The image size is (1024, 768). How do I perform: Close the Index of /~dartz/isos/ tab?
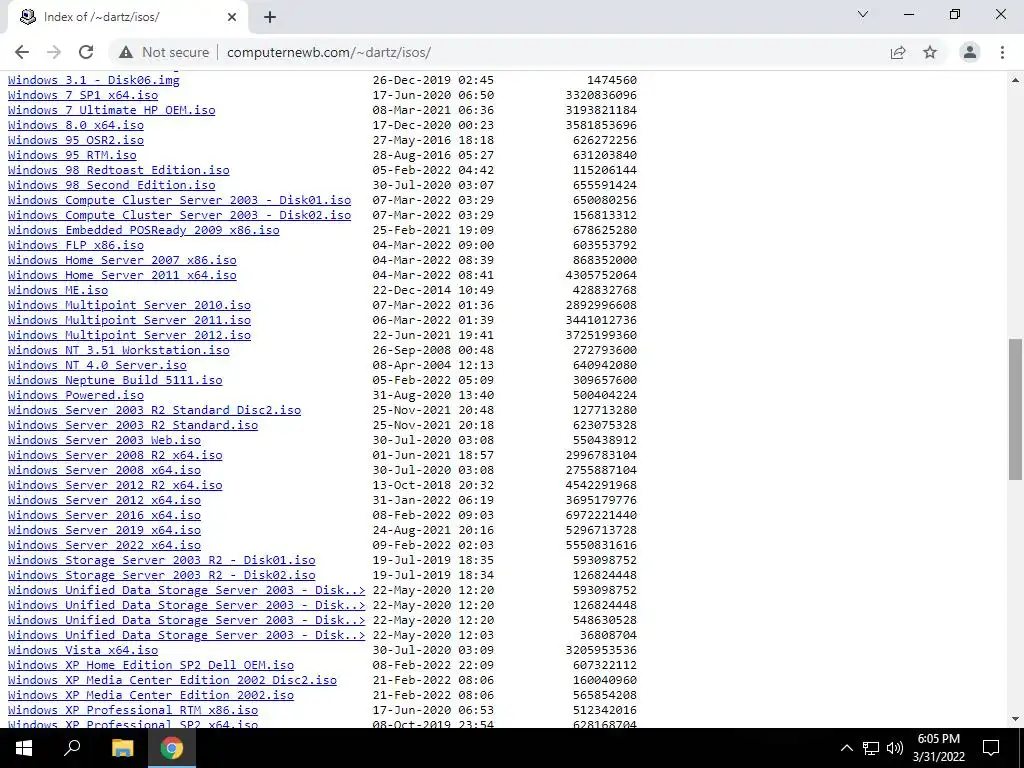coord(232,18)
